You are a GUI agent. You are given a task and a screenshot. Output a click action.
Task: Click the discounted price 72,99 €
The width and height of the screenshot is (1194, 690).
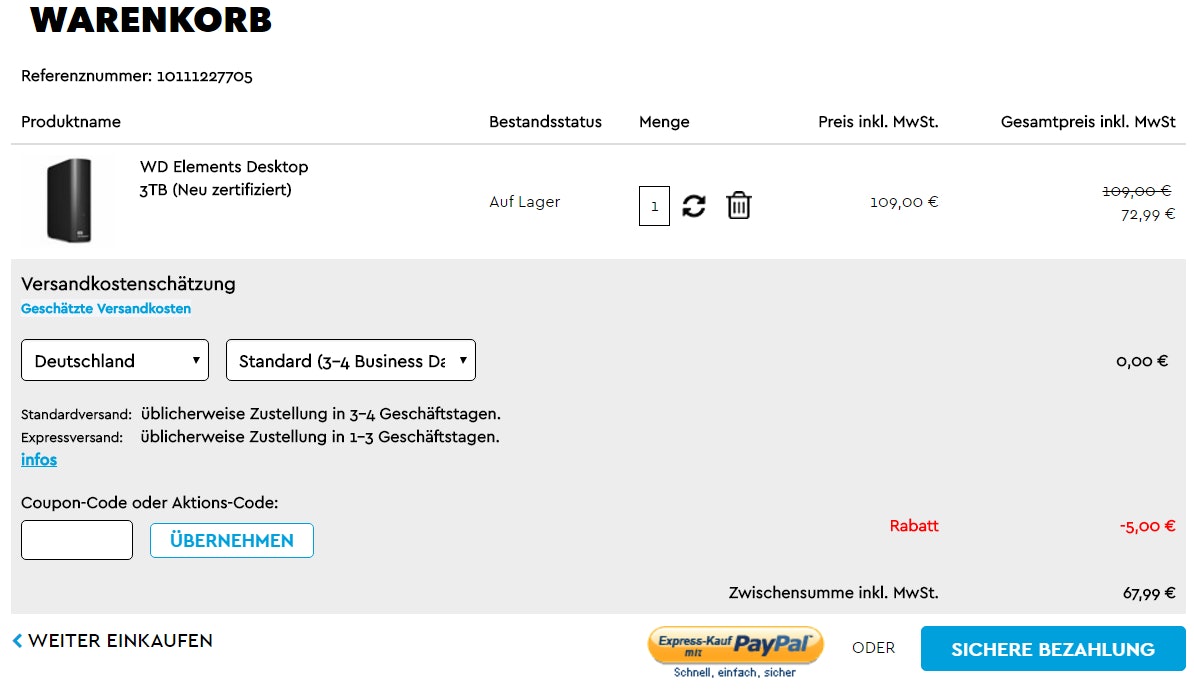pos(1147,215)
